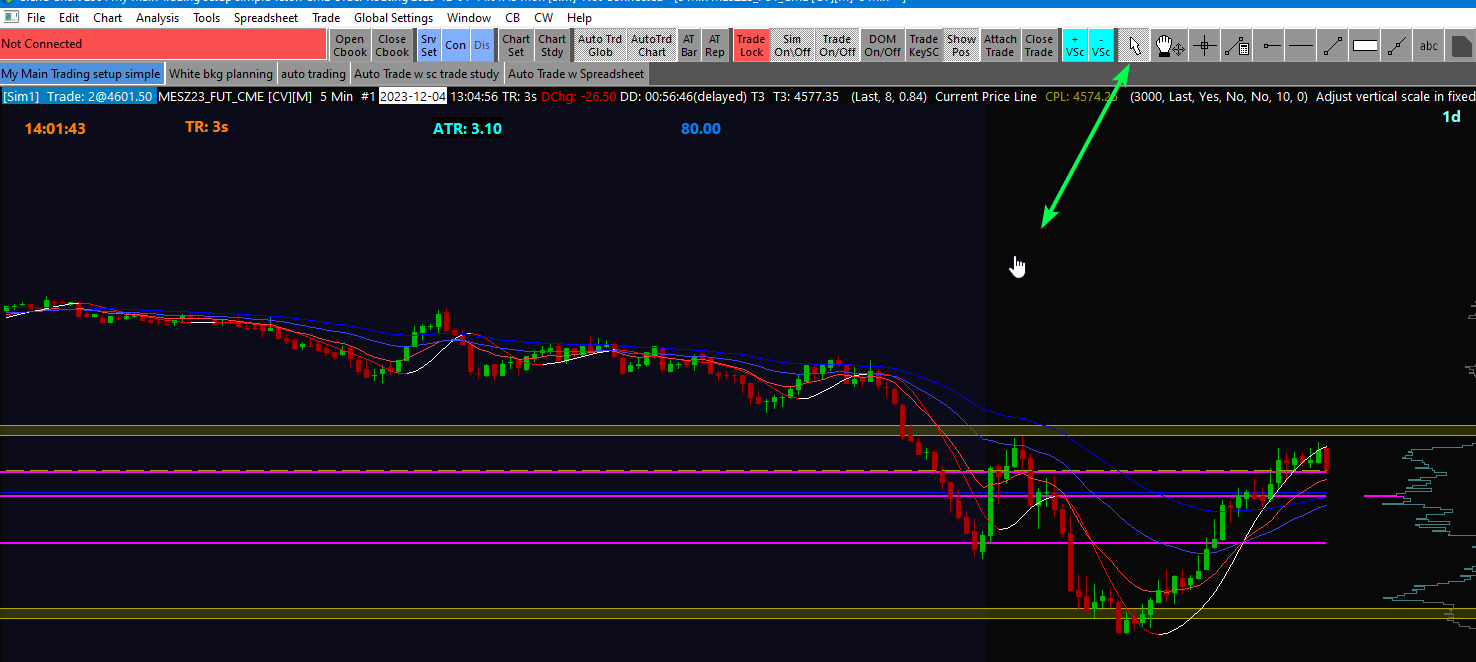Open the CB menu

(513, 17)
